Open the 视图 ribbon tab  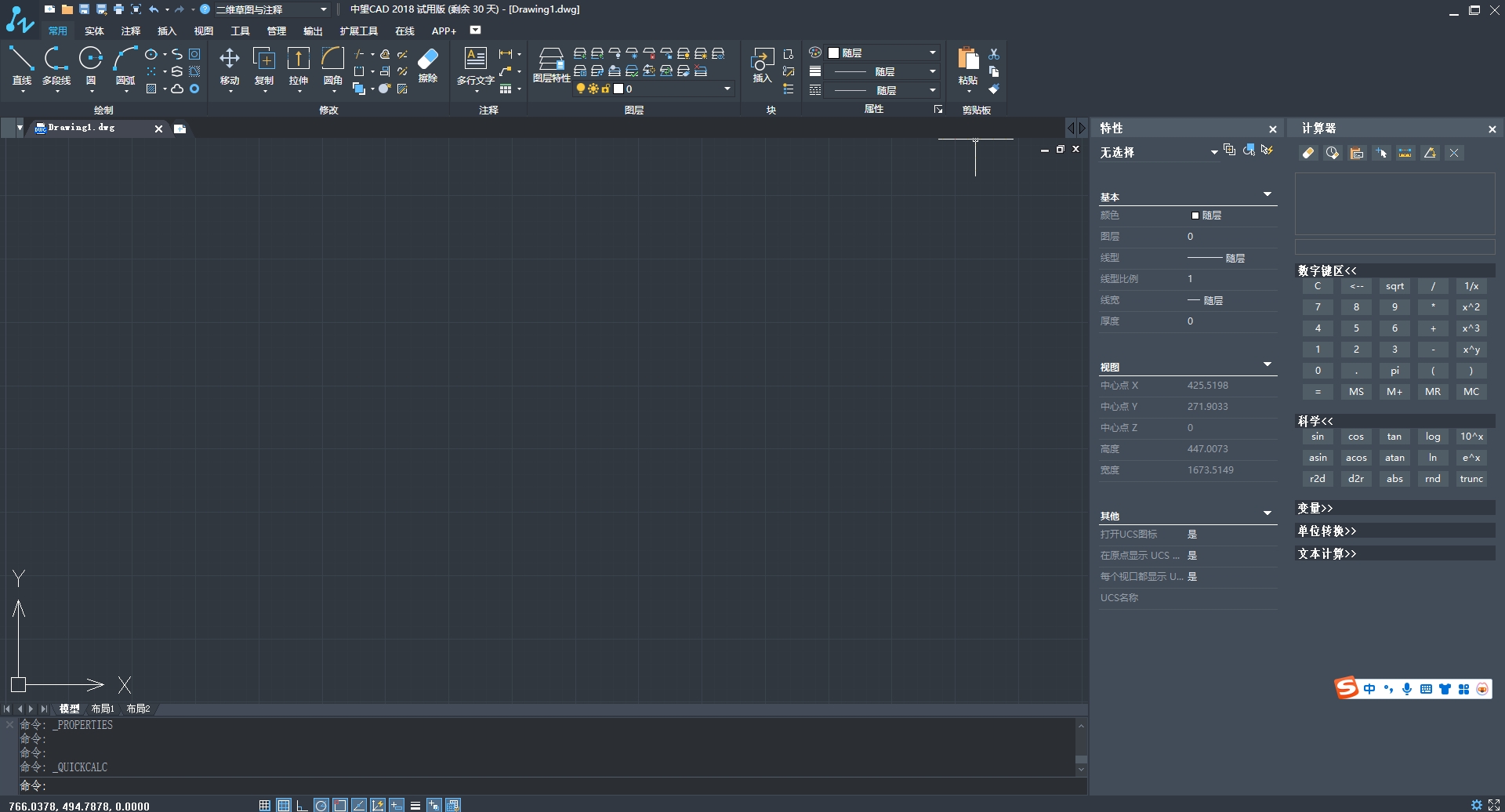tap(203, 31)
